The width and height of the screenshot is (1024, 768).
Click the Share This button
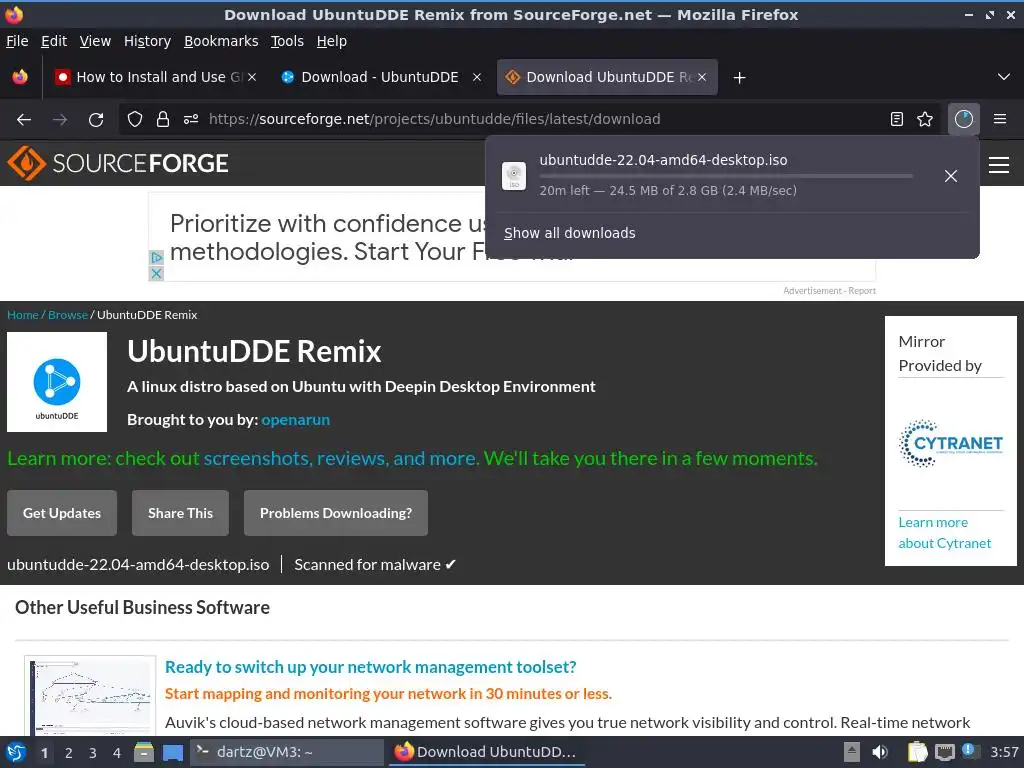click(180, 513)
